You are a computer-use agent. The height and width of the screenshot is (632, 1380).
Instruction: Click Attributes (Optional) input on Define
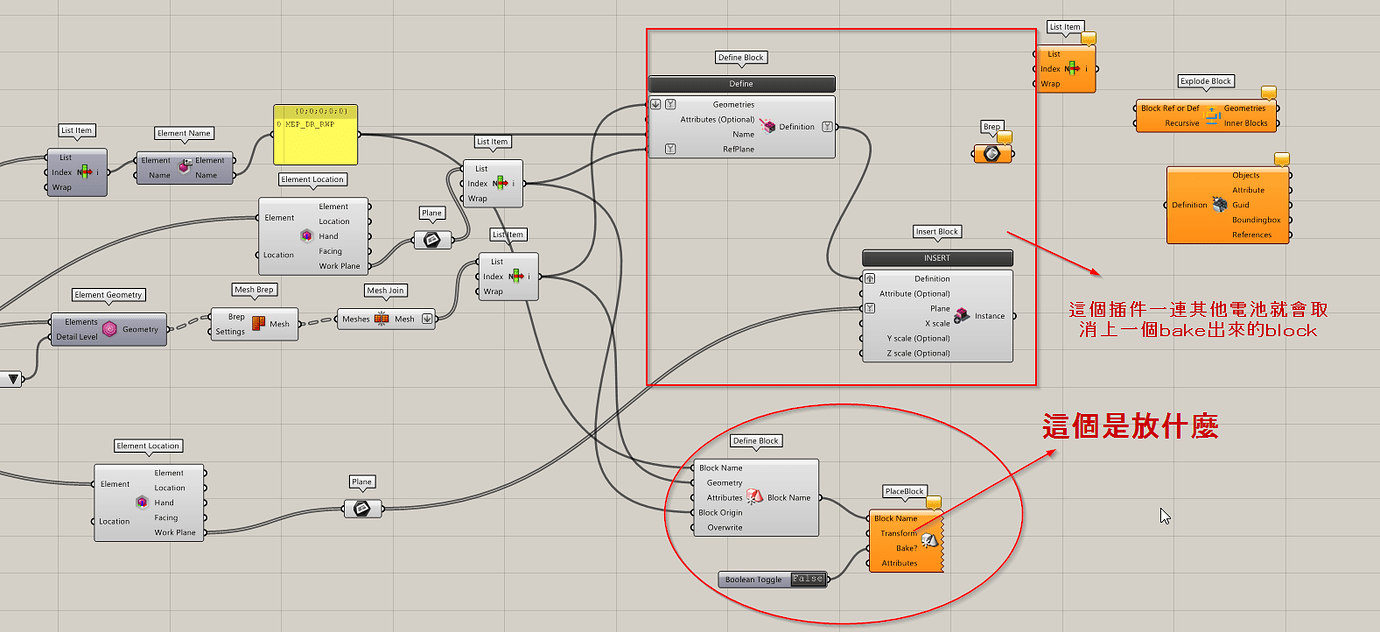coord(718,119)
